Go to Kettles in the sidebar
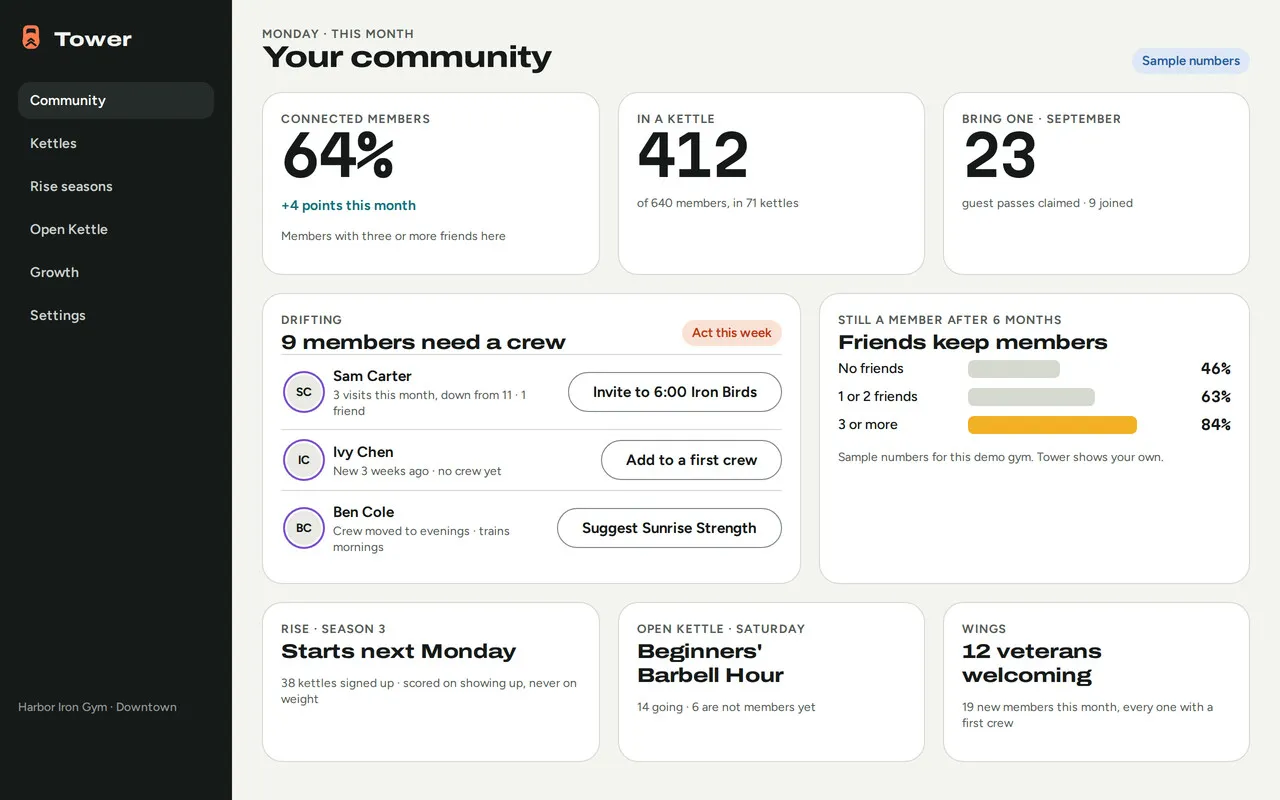 click(x=116, y=143)
